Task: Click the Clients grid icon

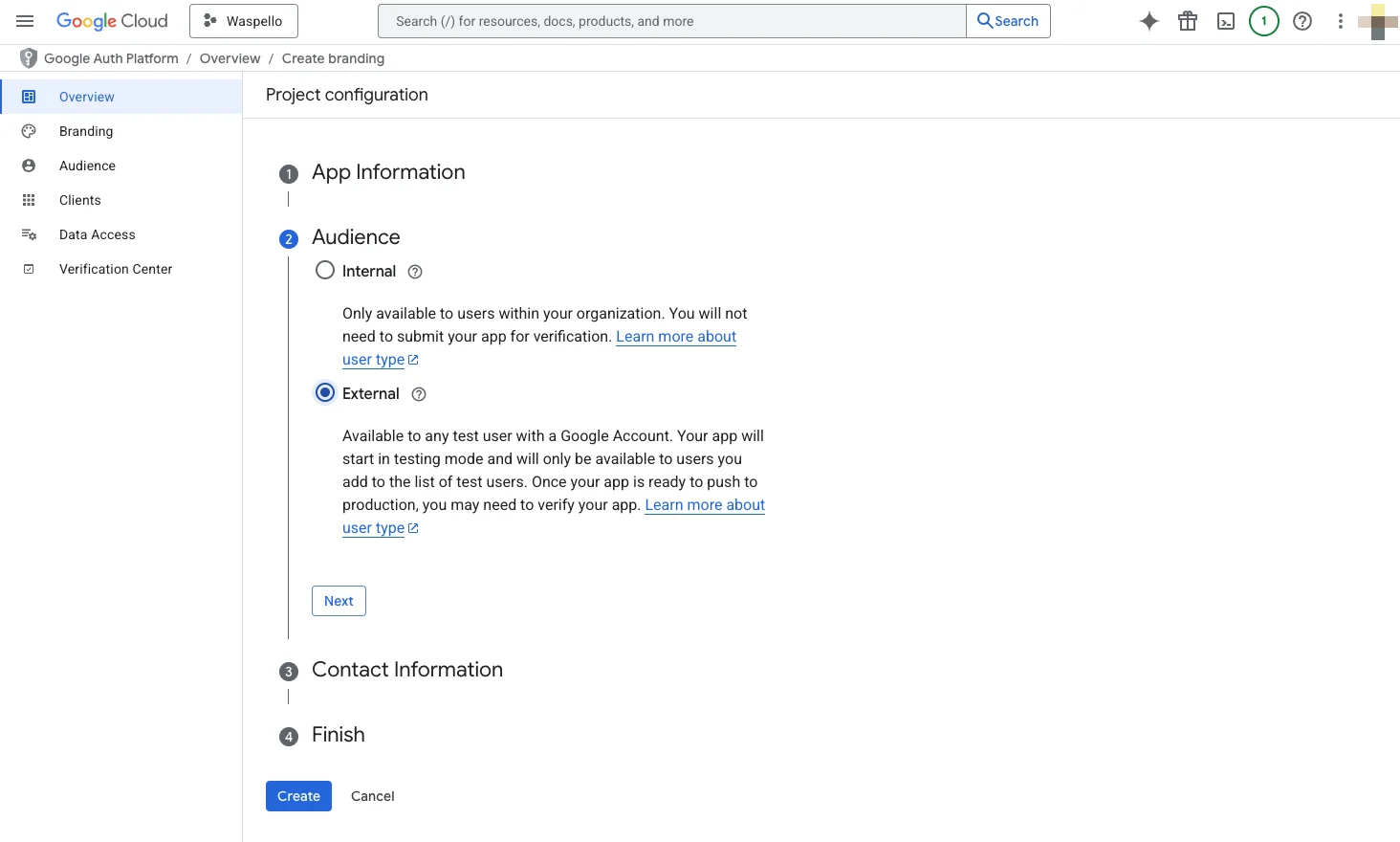Action: tap(29, 200)
